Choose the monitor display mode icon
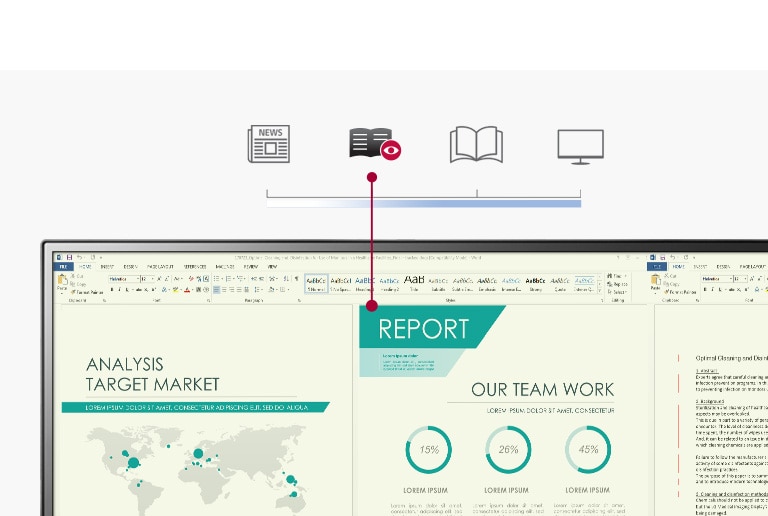Screen dimensions: 768x516 pos(580,146)
